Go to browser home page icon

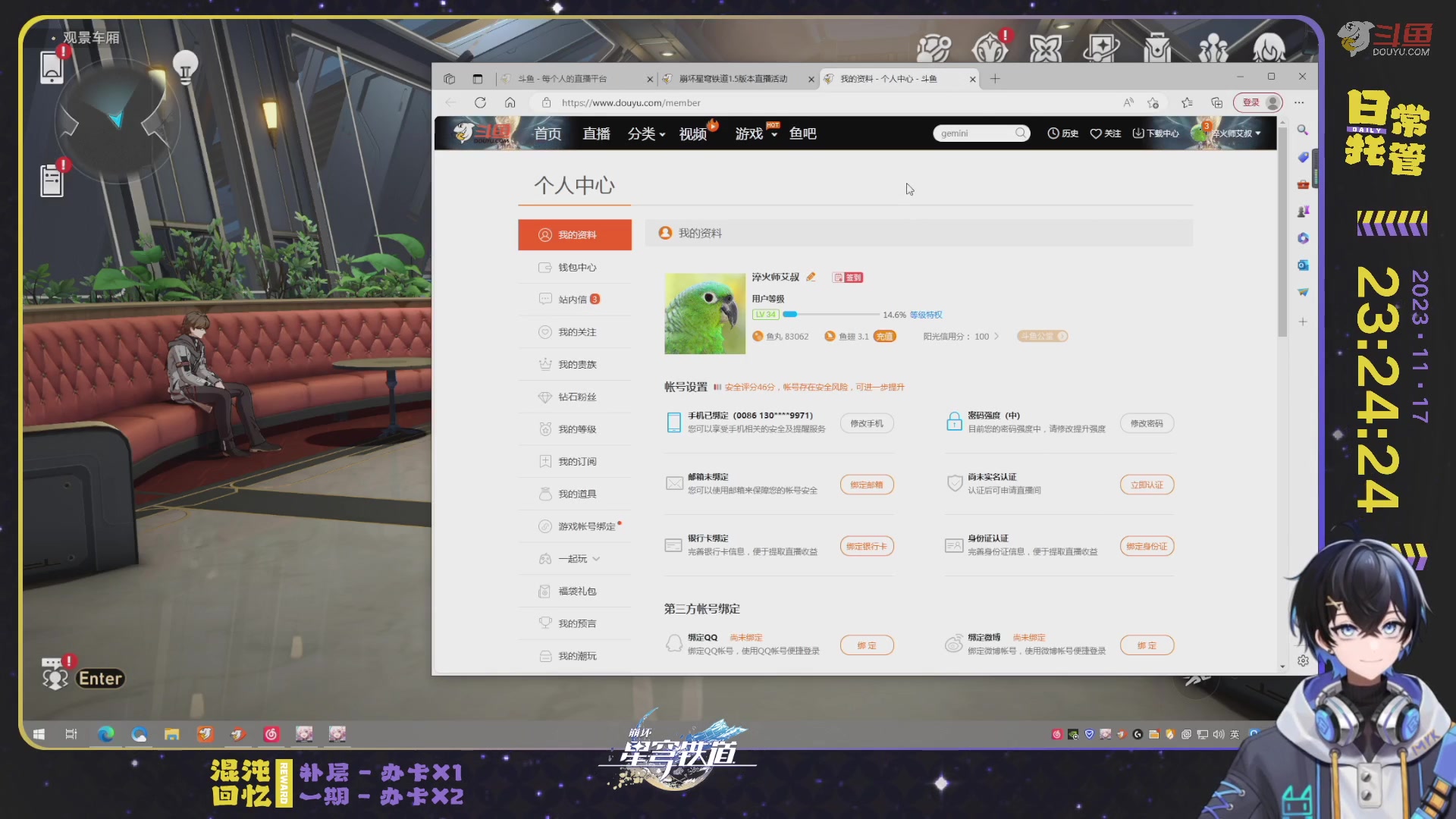coord(510,102)
